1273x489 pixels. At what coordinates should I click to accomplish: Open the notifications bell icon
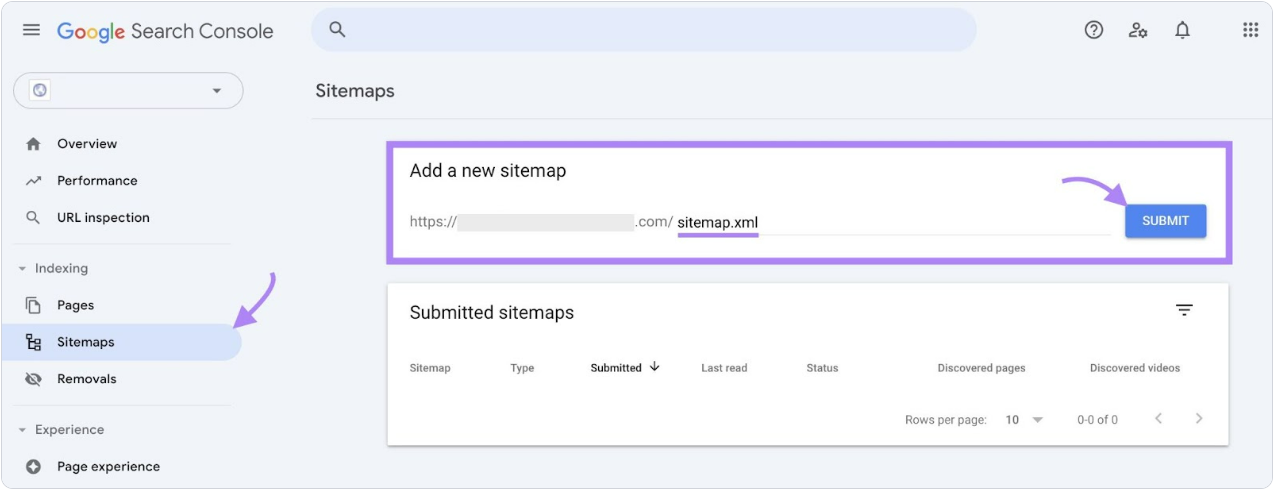1182,30
